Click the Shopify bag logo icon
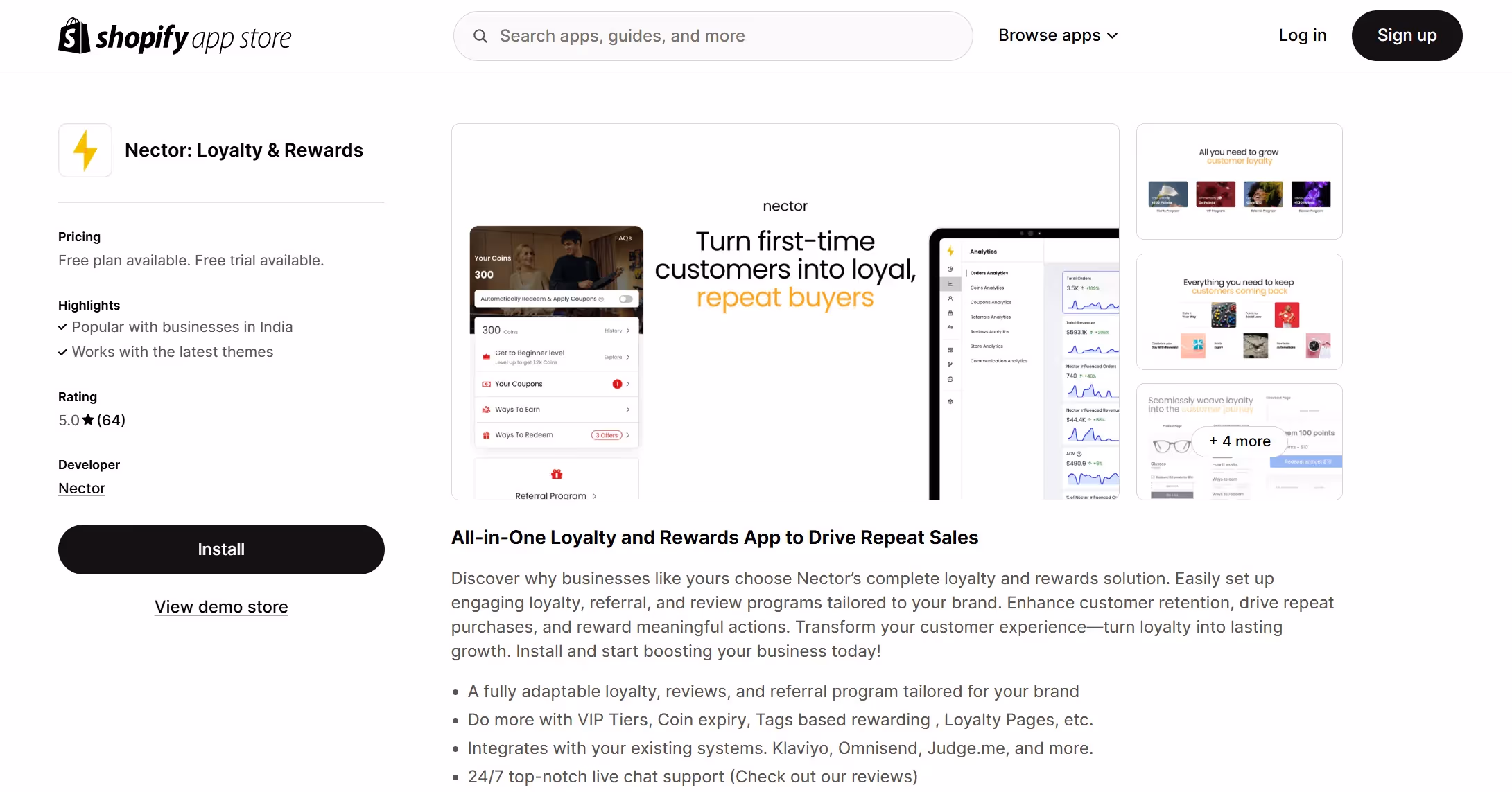Viewport: 1512px width, 792px height. [x=74, y=36]
